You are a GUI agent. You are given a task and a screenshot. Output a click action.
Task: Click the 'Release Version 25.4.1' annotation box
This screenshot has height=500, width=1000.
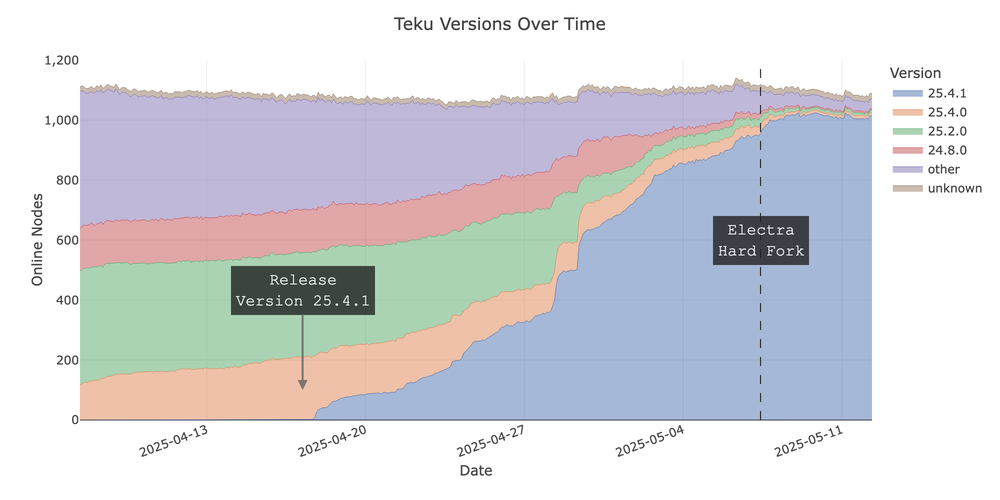(302, 290)
